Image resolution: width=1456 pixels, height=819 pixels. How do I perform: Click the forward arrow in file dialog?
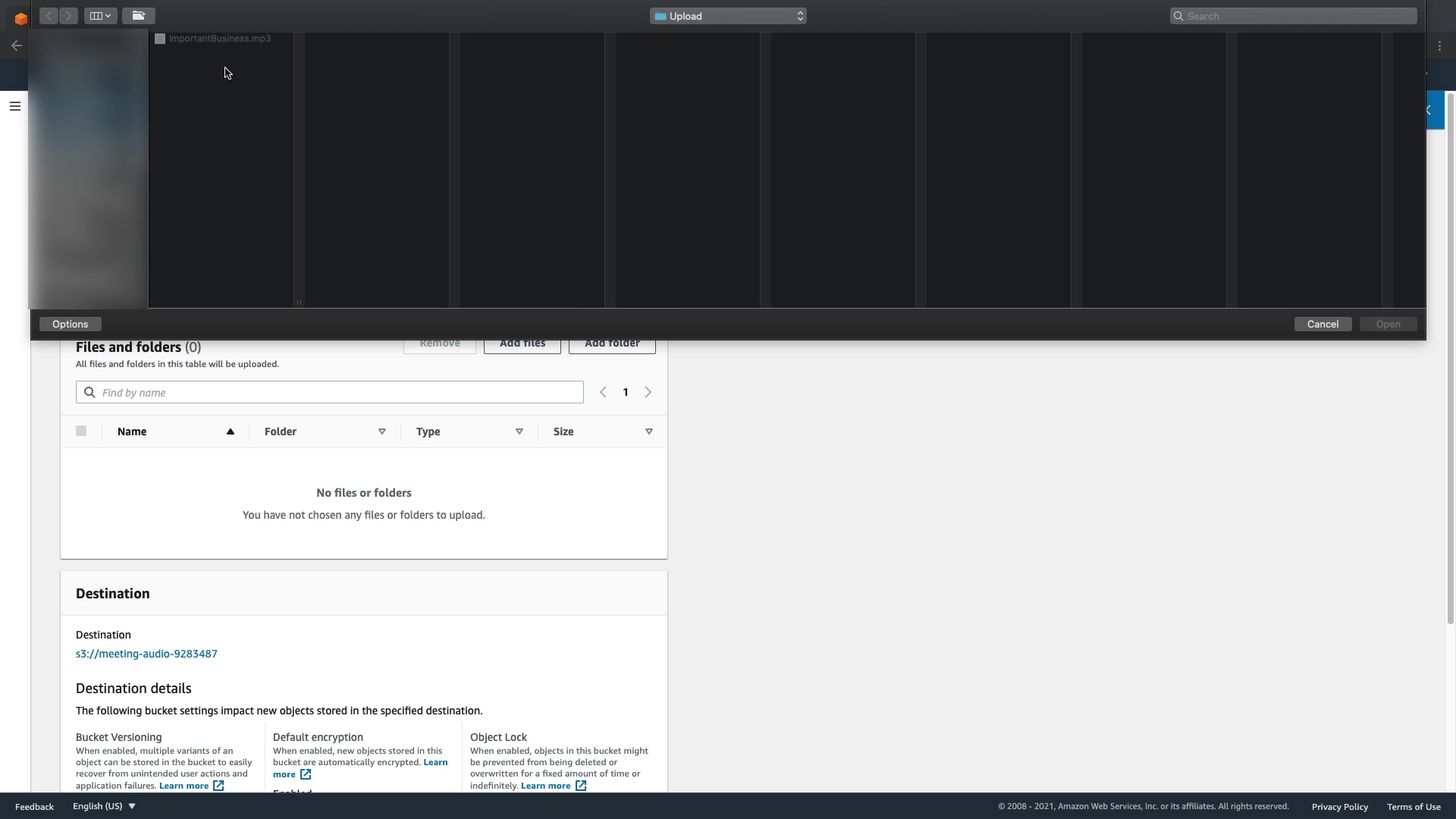point(69,16)
